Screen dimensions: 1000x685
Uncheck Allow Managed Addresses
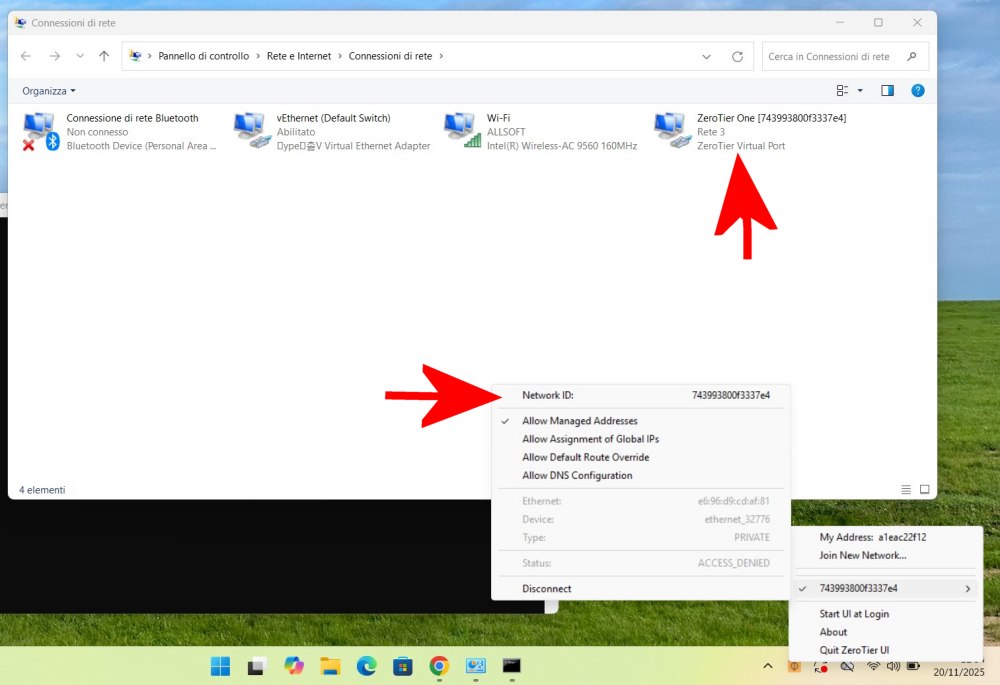click(x=582, y=420)
